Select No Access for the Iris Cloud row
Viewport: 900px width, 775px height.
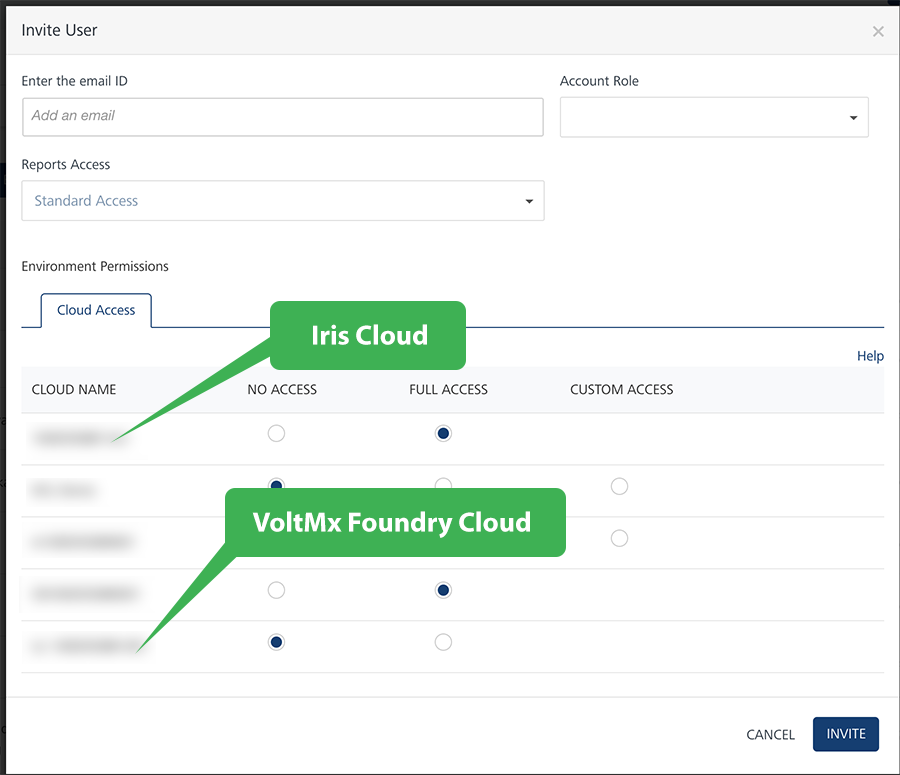point(277,433)
